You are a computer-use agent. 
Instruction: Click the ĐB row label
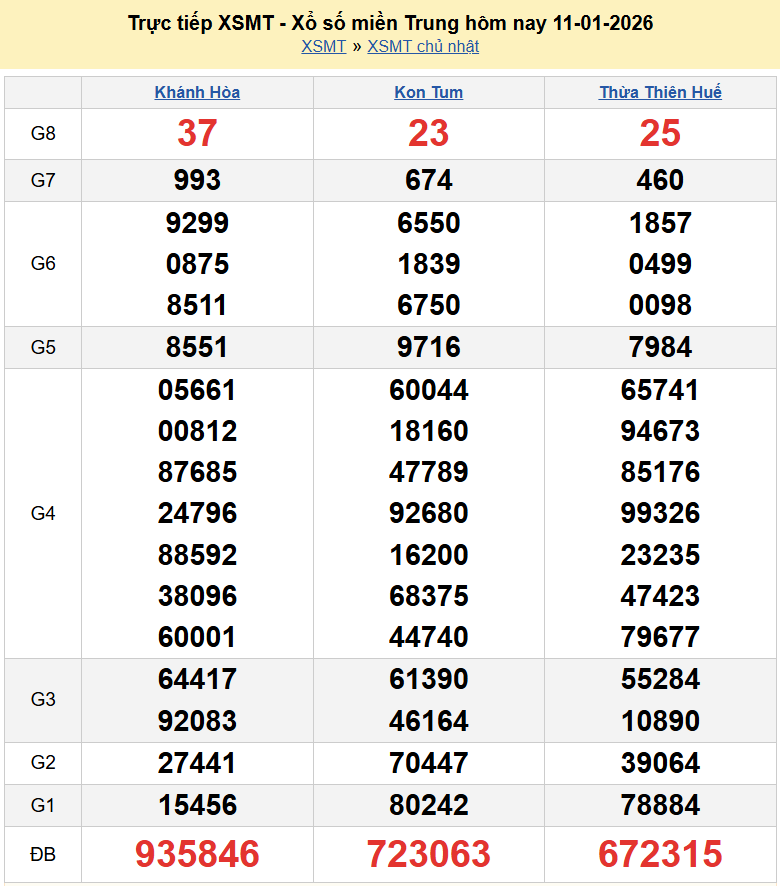[x=43, y=854]
